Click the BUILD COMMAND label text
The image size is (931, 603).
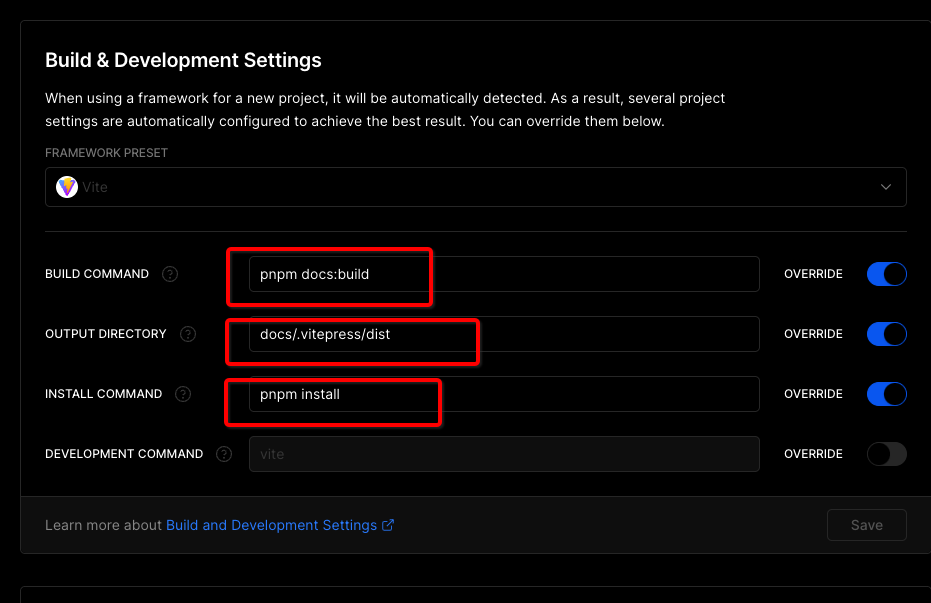pos(97,274)
